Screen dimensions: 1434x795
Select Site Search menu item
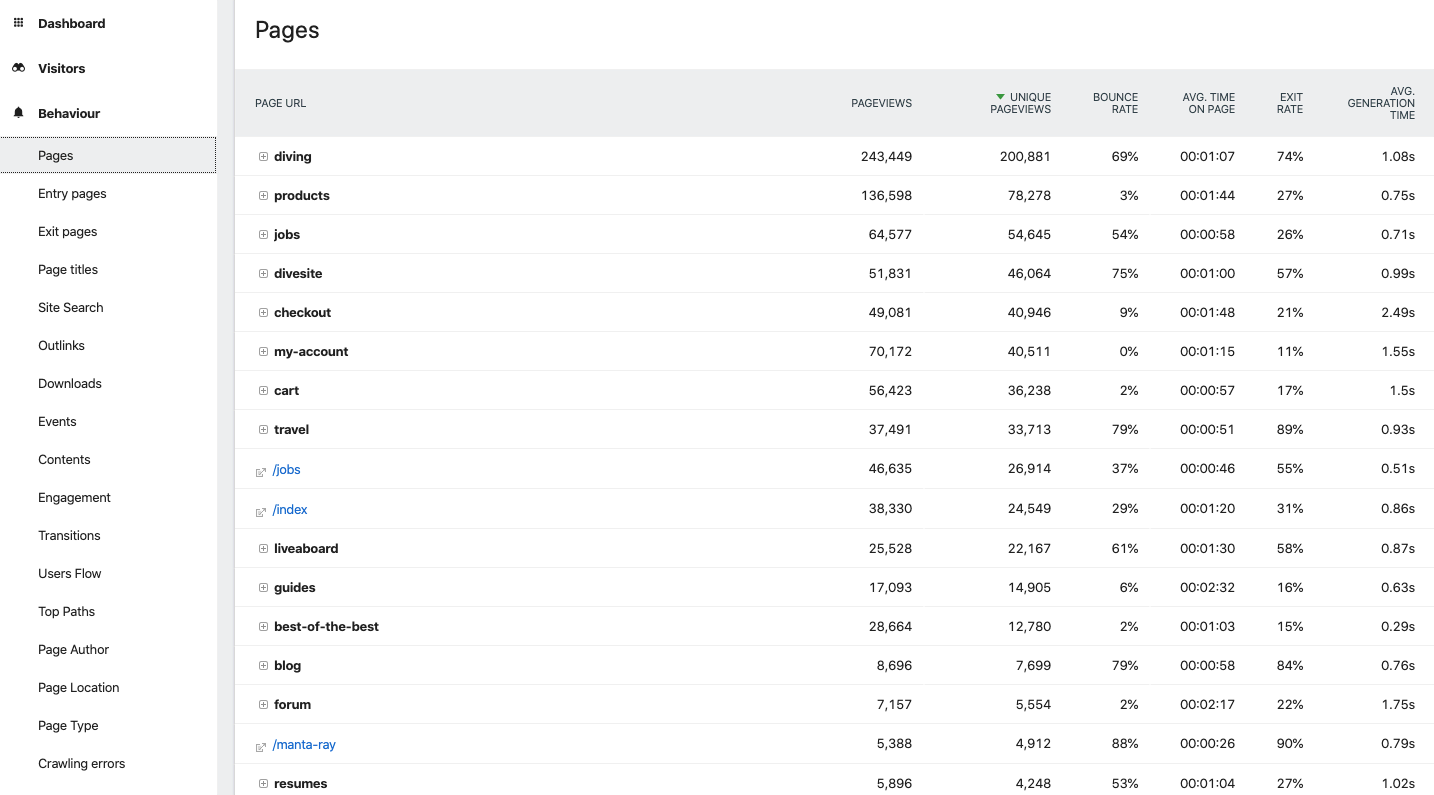[x=70, y=308]
